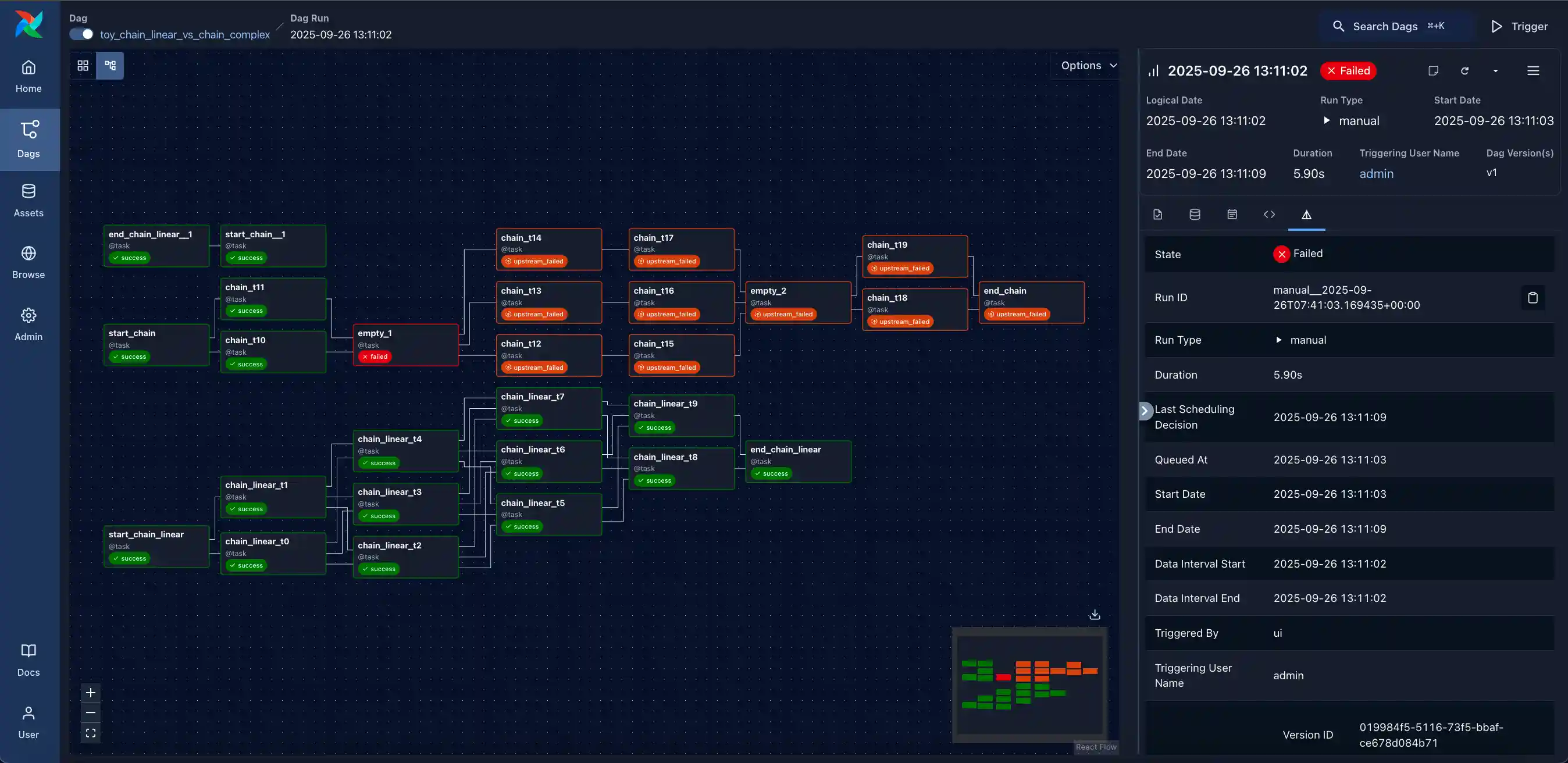Switch to grid layout using the grid toggle
This screenshot has height=763, width=1568.
[x=82, y=65]
